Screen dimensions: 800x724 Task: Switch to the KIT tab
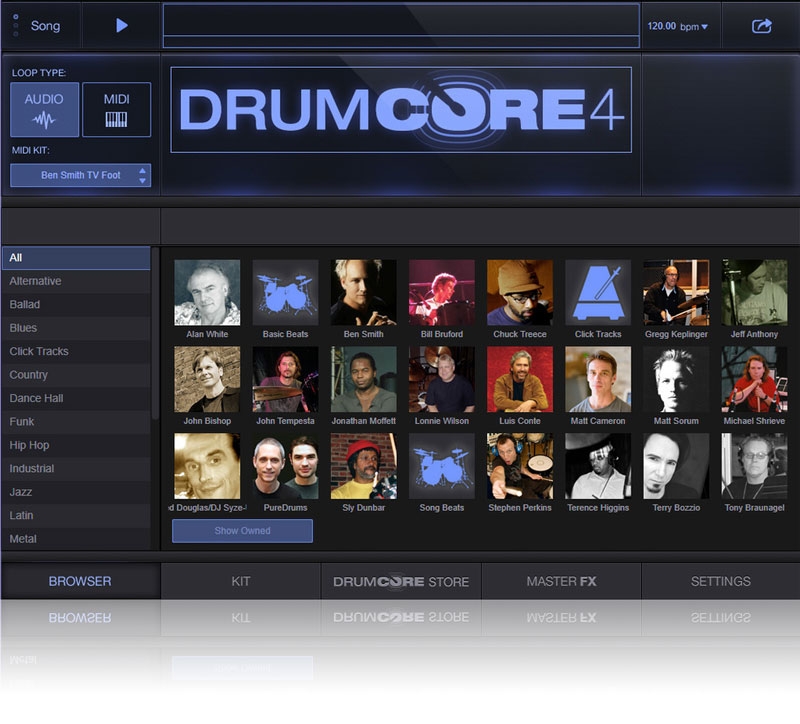[x=240, y=581]
